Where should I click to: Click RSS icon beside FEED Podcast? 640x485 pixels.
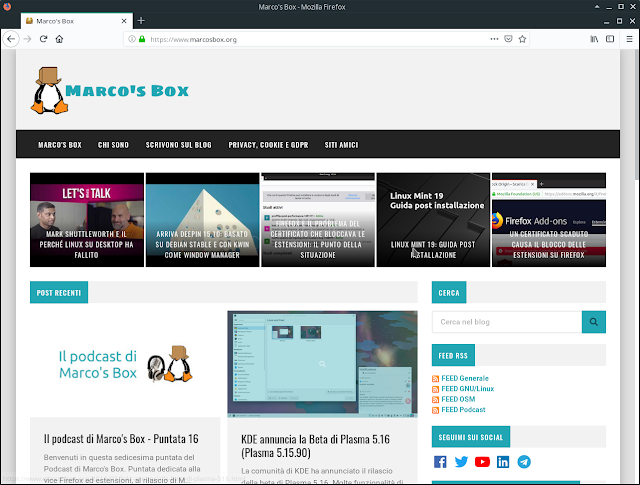click(x=436, y=410)
